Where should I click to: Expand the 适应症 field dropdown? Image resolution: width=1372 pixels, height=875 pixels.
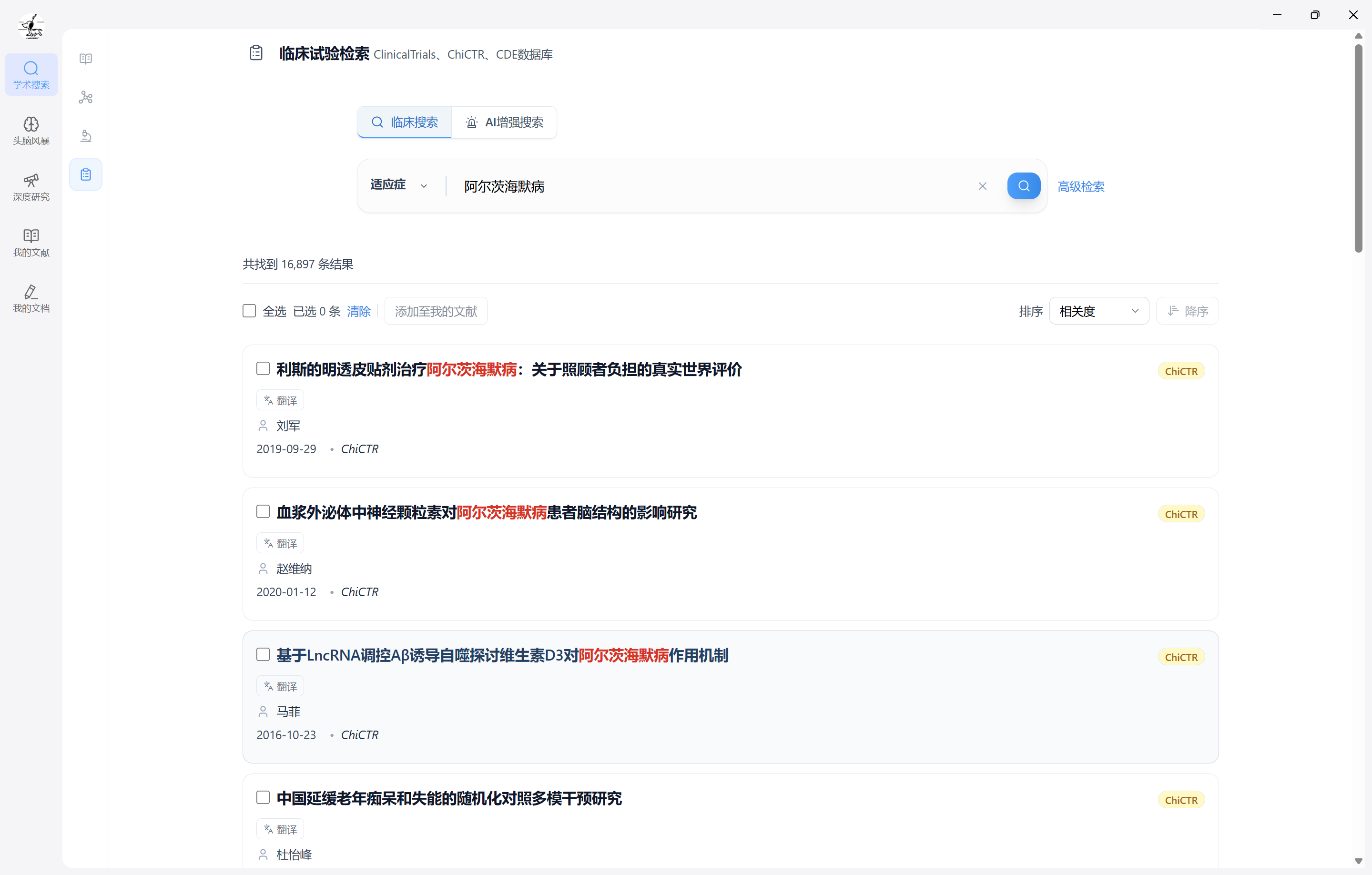tap(399, 185)
